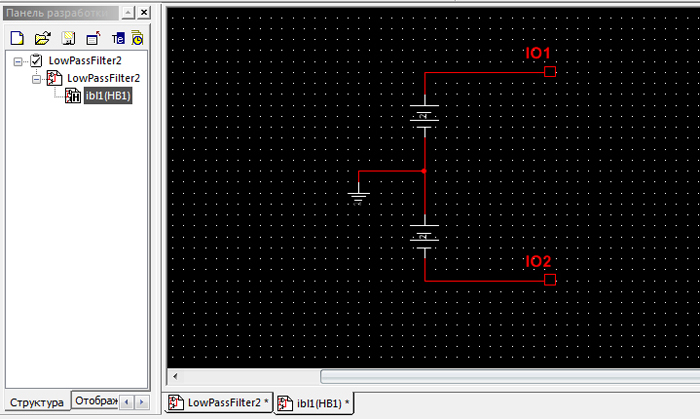The height and width of the screenshot is (419, 700).
Task: Open a workspace with the folder icon
Action: click(x=42, y=38)
